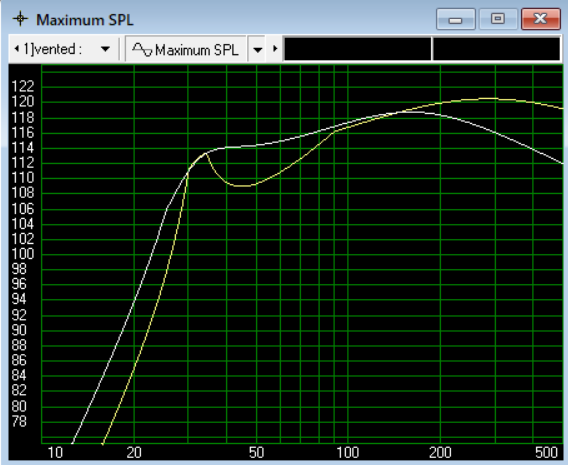Click the 100 Hz label on frequency axis
Image resolution: width=568 pixels, height=465 pixels.
pos(347,453)
